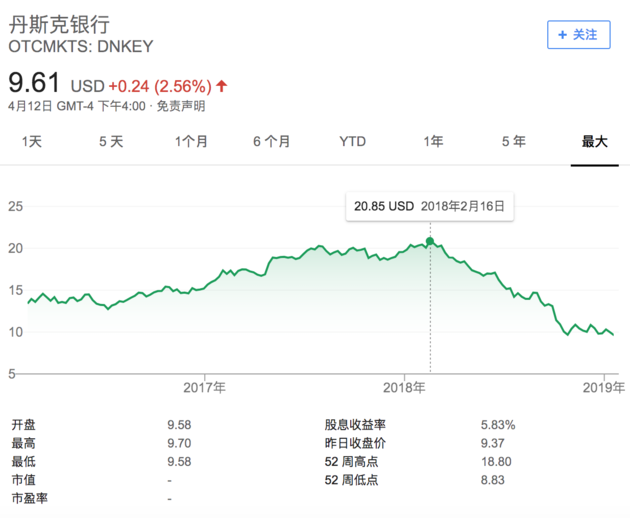Image resolution: width=630 pixels, height=518 pixels.
Task: Switch chart to 6 个月 range
Action: coord(271,142)
